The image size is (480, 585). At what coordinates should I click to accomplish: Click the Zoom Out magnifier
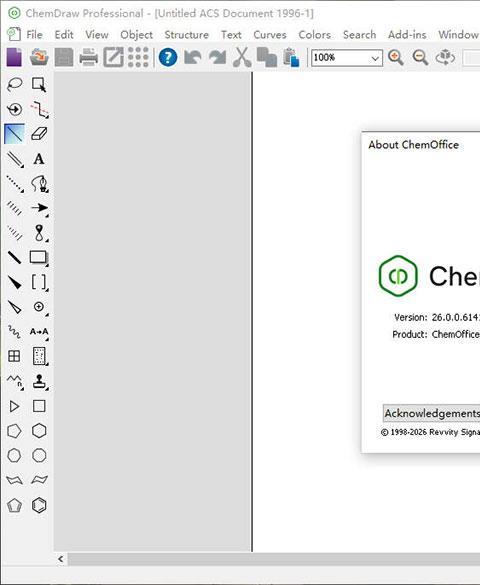(x=420, y=58)
